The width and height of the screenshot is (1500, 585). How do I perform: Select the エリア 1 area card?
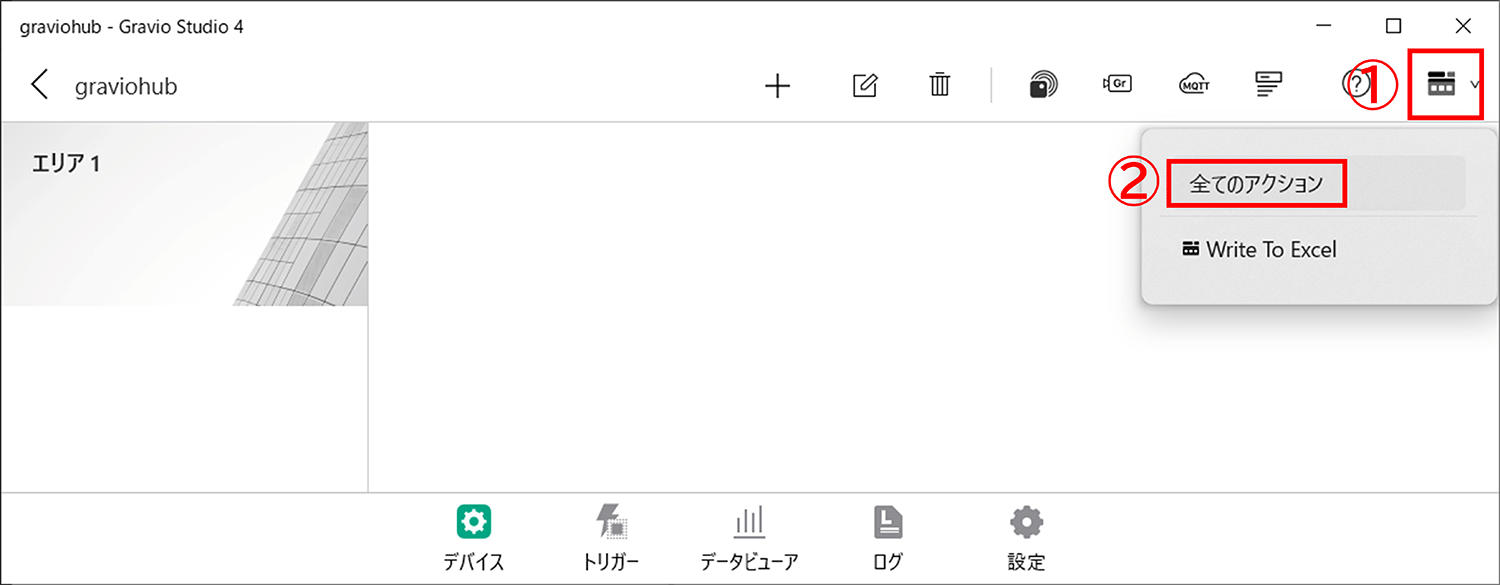[x=184, y=214]
